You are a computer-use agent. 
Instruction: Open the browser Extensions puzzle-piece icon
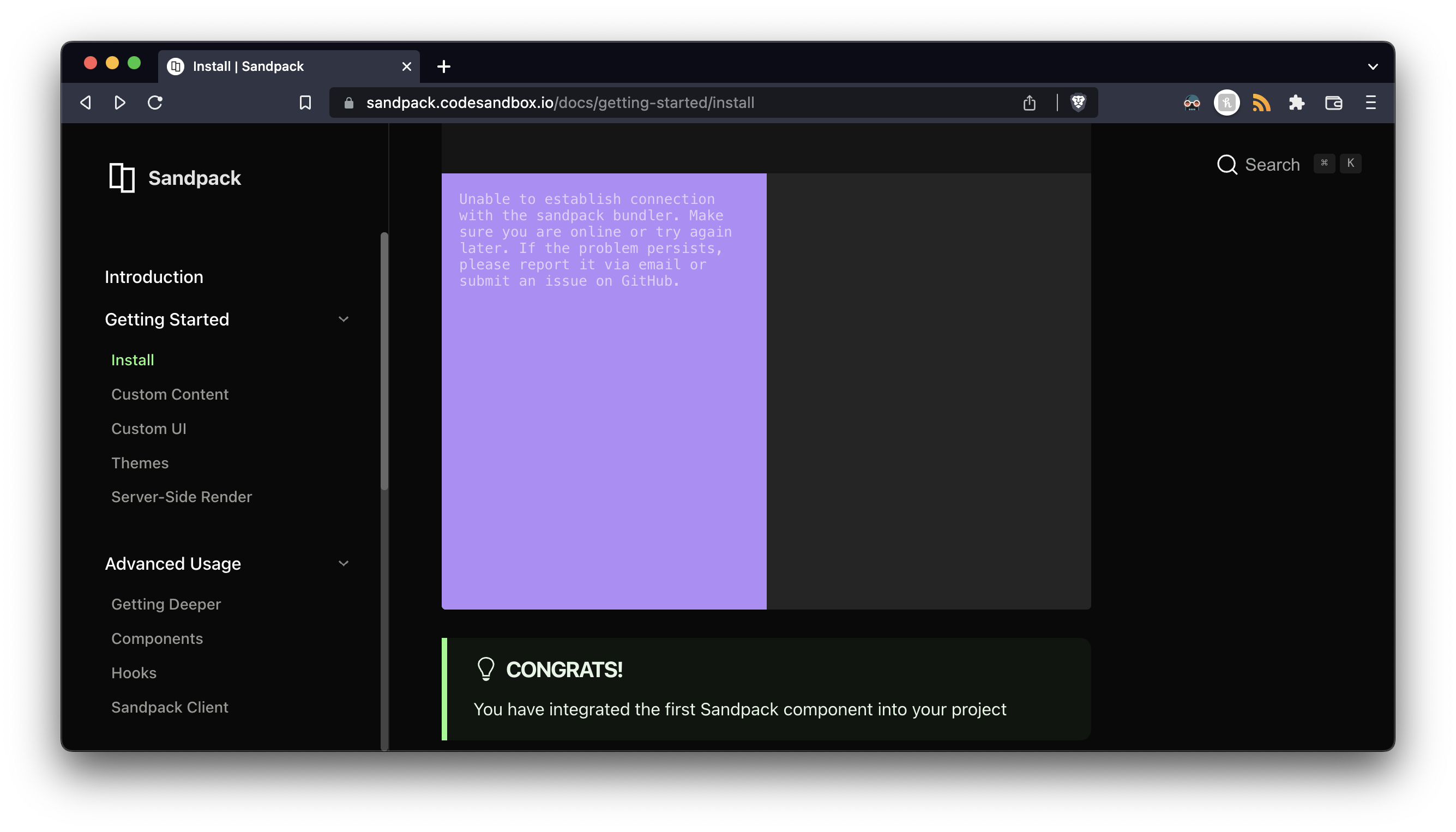click(1297, 103)
